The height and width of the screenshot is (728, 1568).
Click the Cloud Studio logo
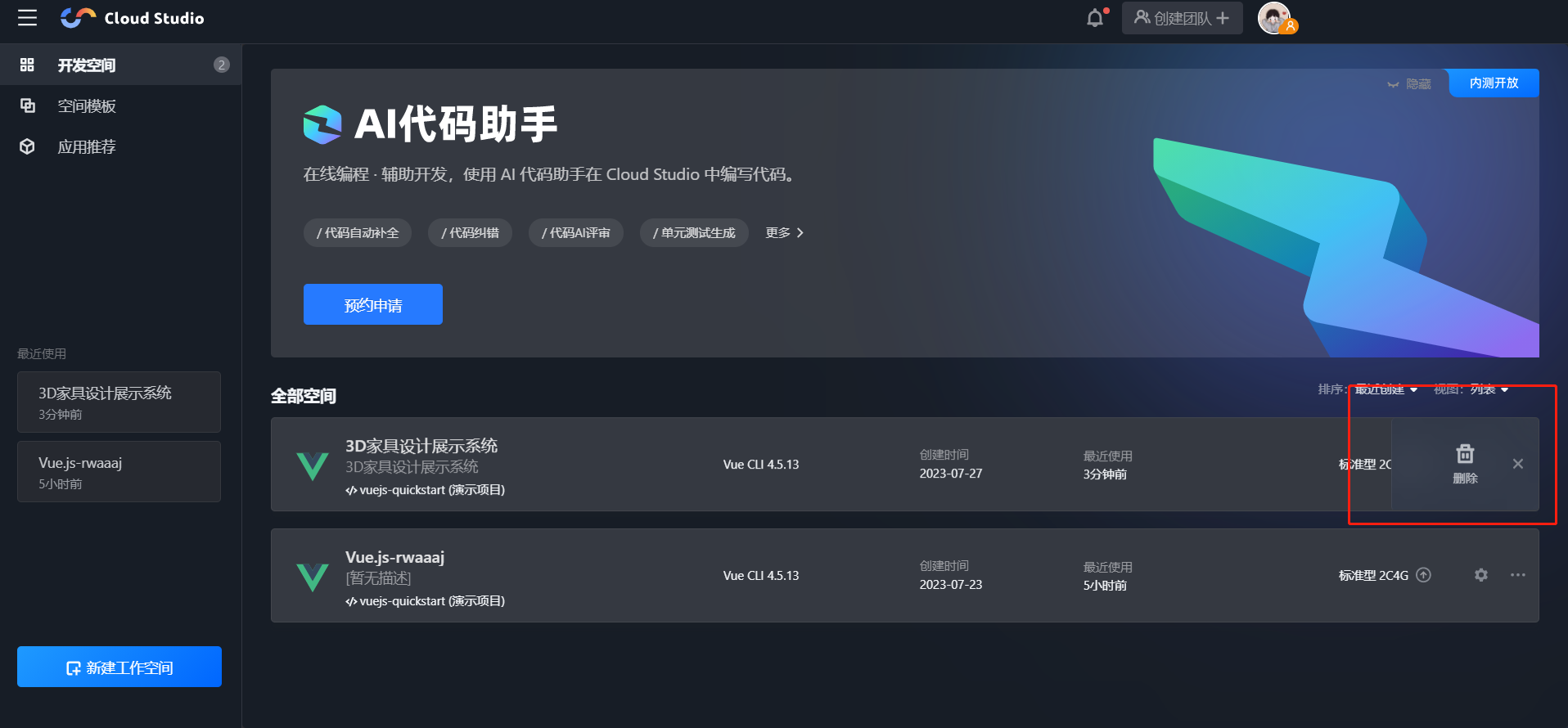click(133, 18)
